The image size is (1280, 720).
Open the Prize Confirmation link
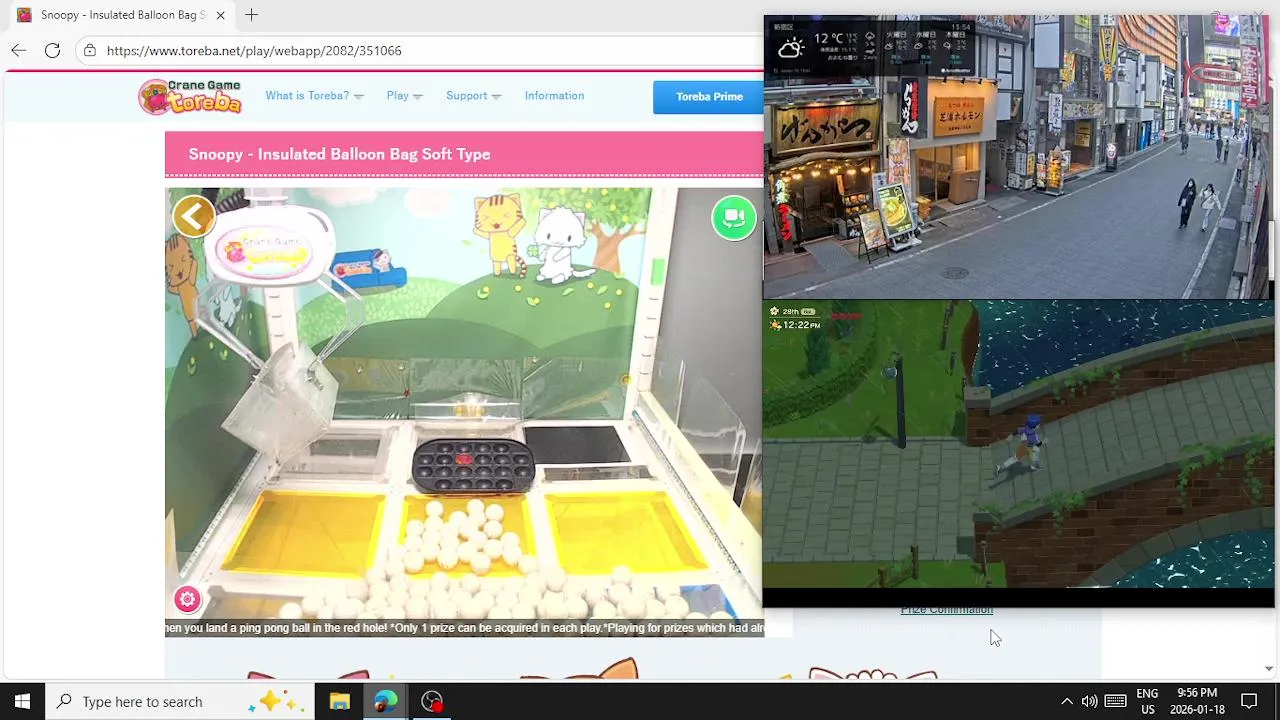coord(947,611)
